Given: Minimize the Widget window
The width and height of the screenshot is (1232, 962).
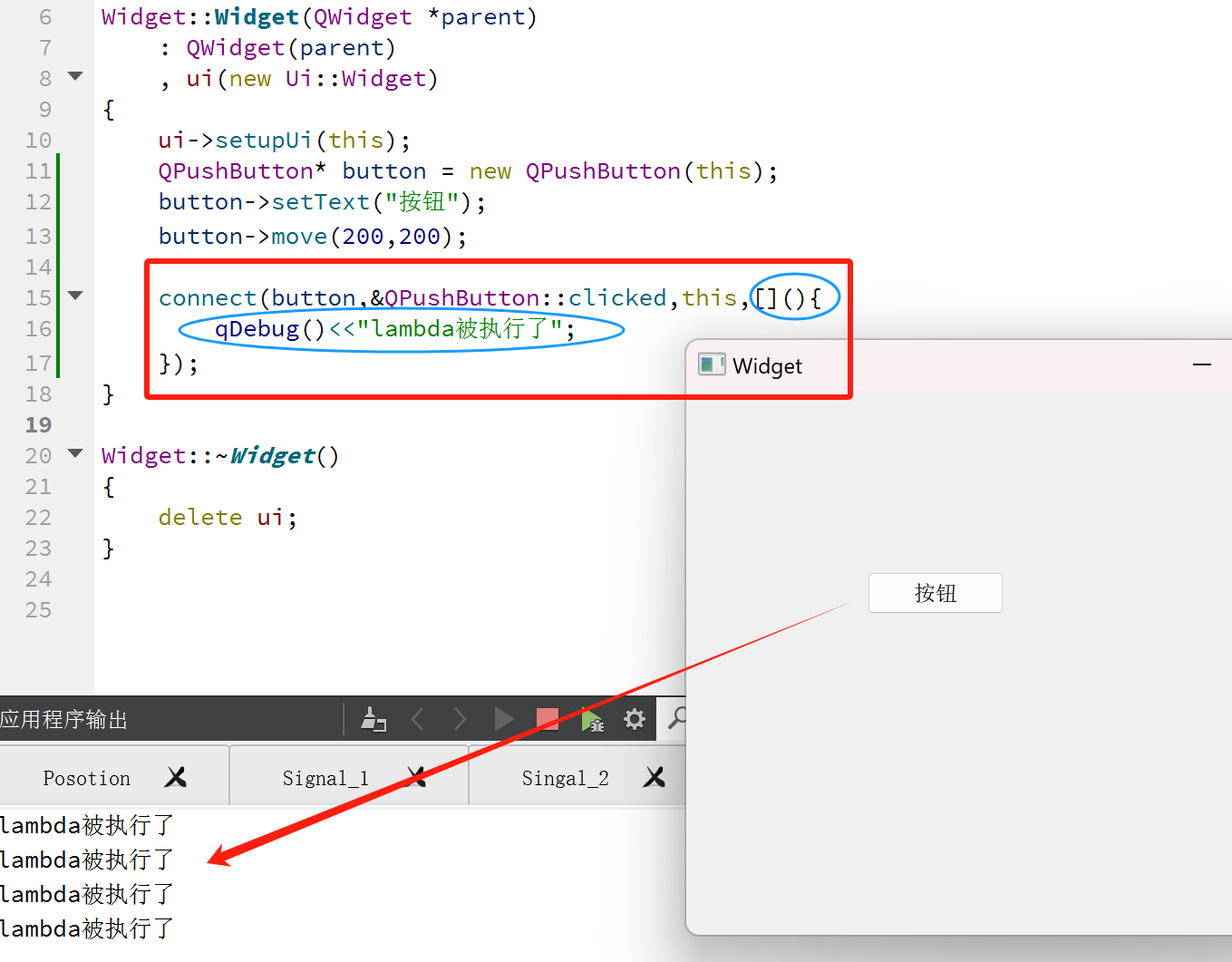Looking at the screenshot, I should [x=1202, y=364].
